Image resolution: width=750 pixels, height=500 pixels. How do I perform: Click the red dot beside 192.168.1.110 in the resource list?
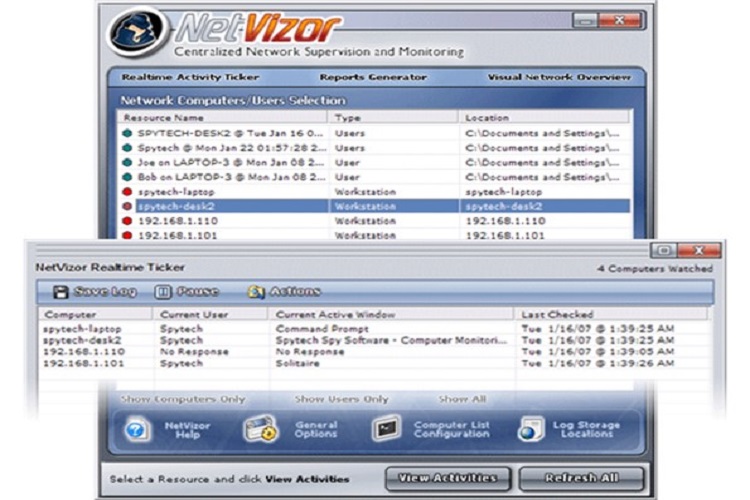127,221
